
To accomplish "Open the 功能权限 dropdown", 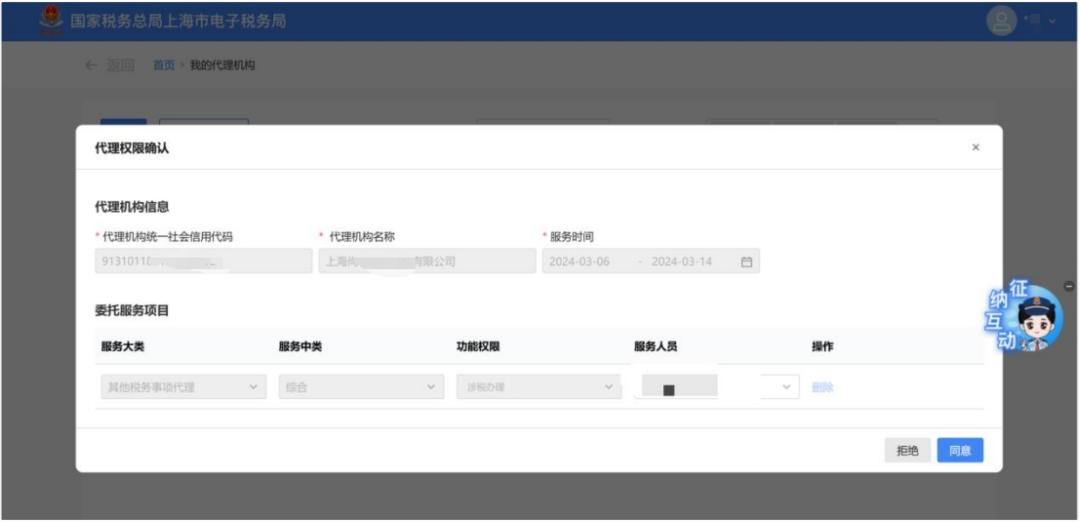I will click(539, 387).
